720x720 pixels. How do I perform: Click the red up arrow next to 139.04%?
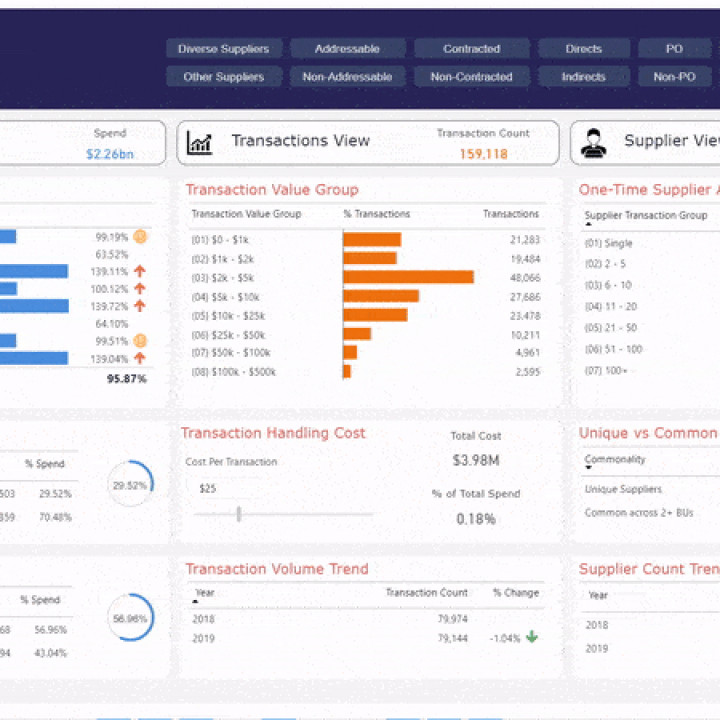coord(140,358)
